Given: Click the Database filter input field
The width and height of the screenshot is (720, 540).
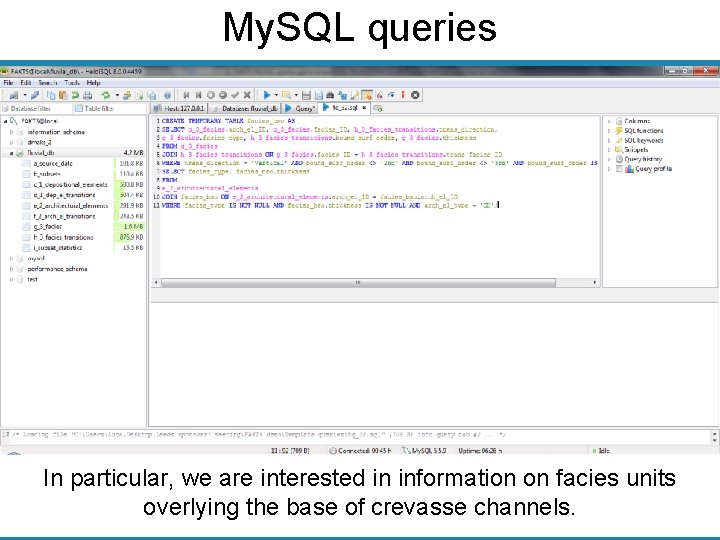Looking at the screenshot, I should point(36,108).
